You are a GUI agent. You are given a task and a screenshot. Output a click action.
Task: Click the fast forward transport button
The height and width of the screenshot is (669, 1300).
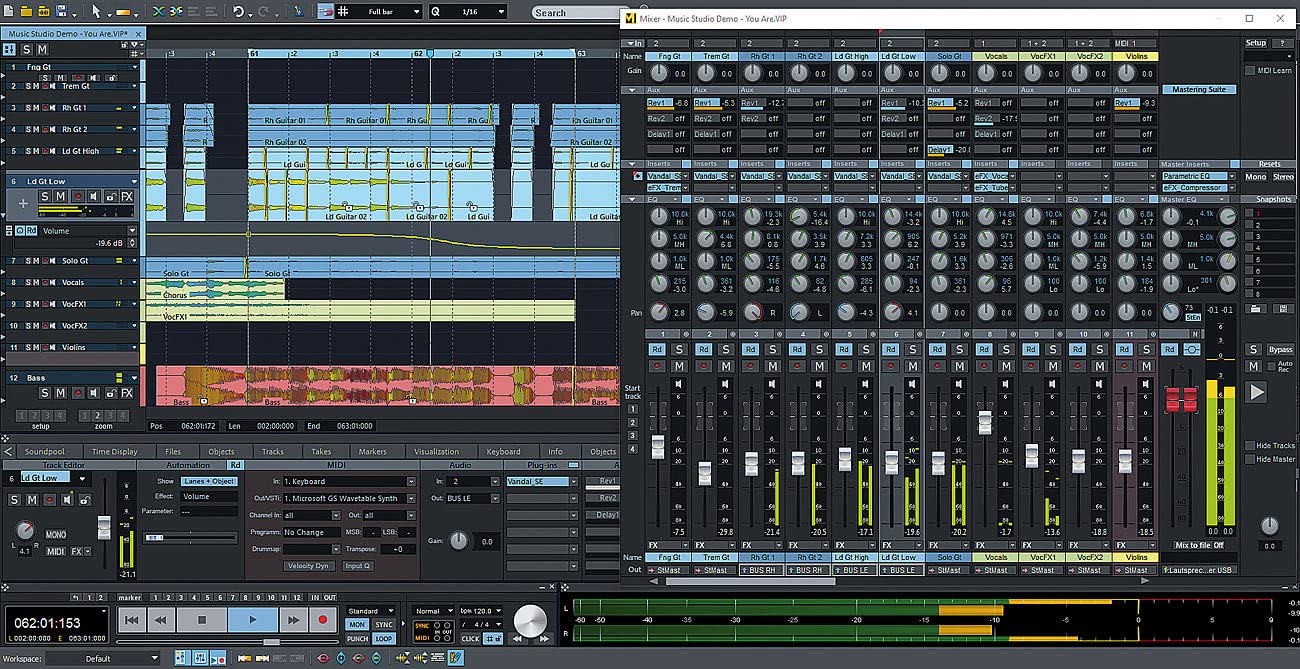point(294,620)
